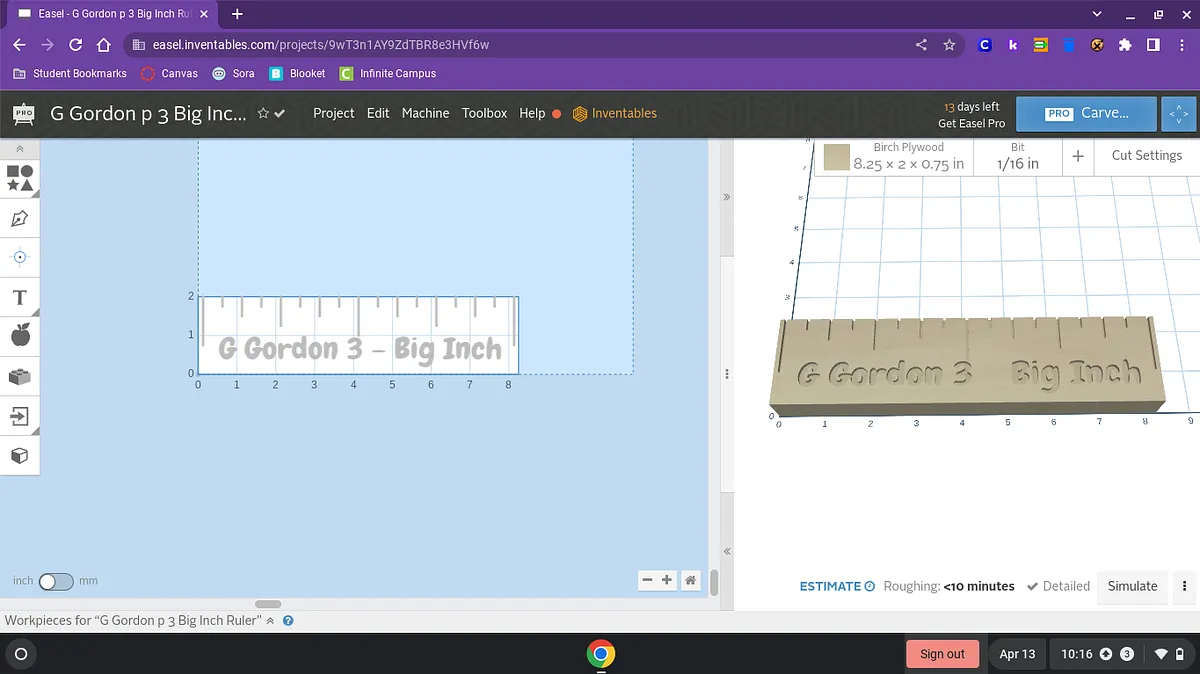
Task: Toggle the Detailed estimate checkmark
Action: click(x=1033, y=586)
